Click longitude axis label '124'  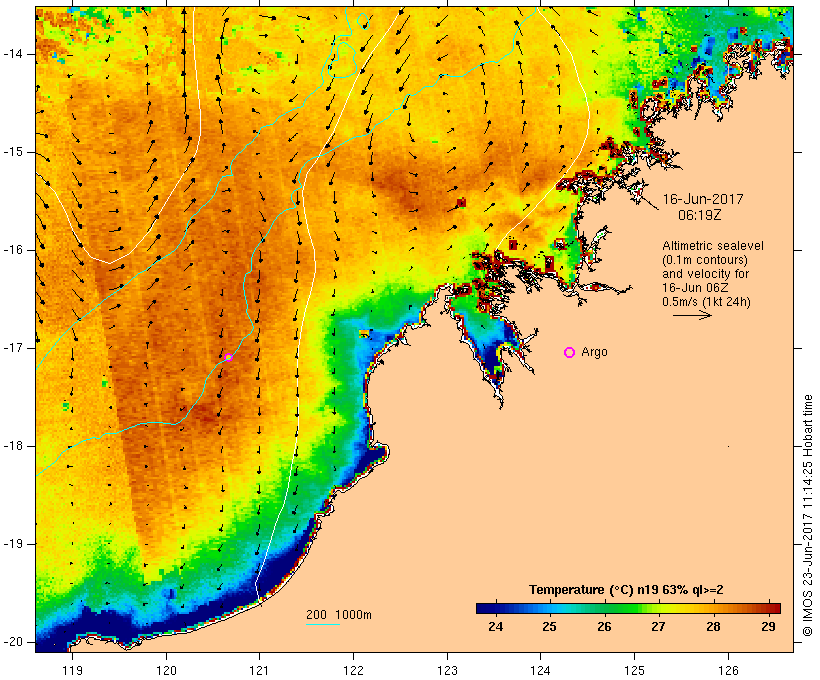coord(540,670)
